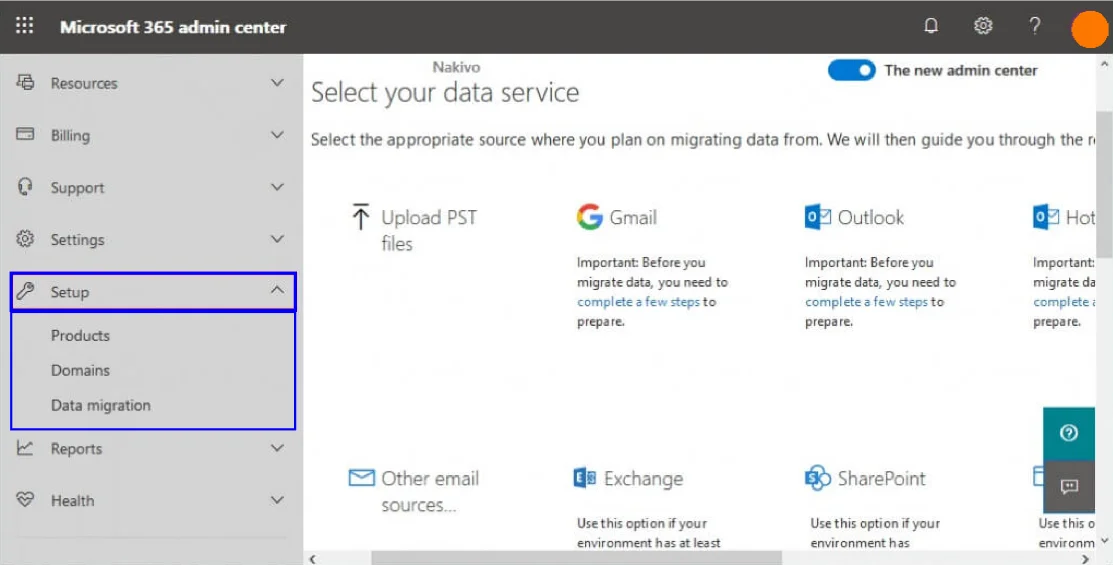Click the Reports chart icon

25,448
